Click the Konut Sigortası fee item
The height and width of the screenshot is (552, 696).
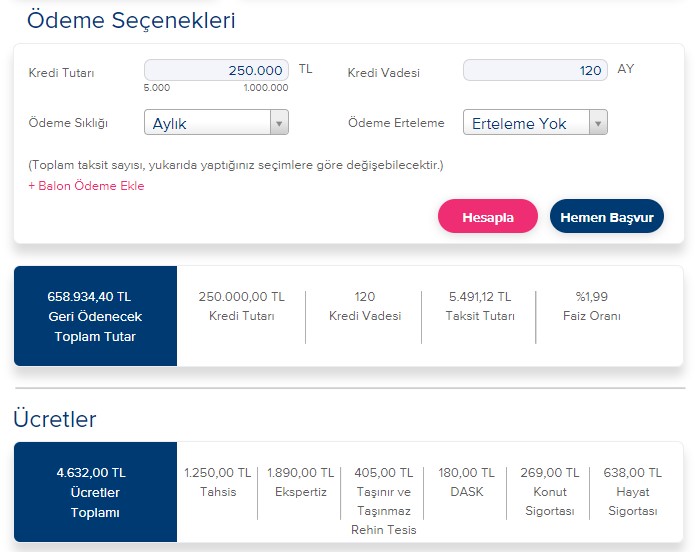click(550, 492)
